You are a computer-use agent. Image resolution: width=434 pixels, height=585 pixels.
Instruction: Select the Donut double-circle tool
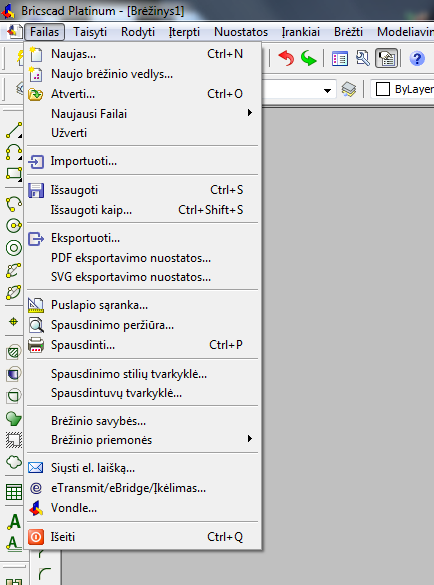(14, 248)
